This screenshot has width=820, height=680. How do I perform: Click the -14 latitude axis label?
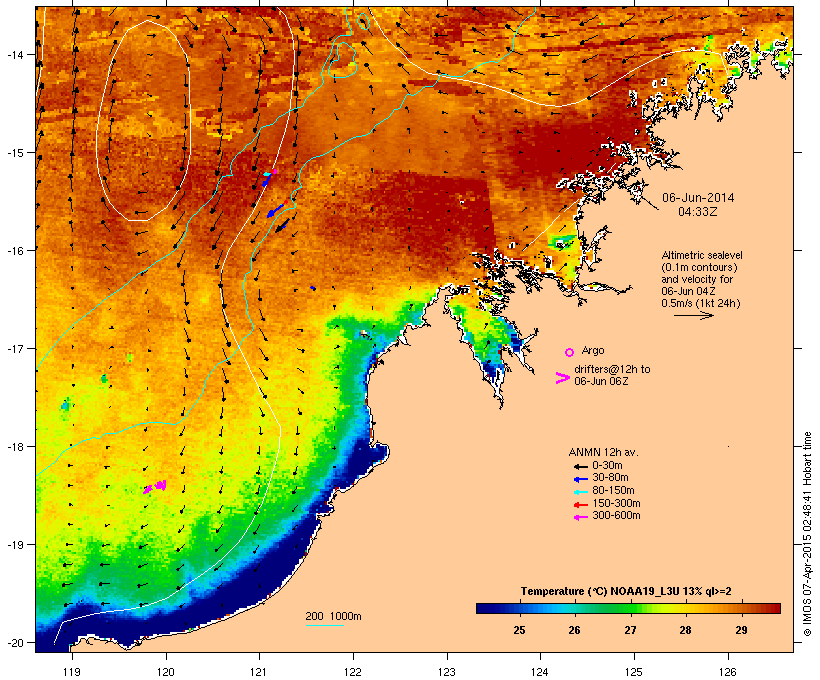point(14,55)
